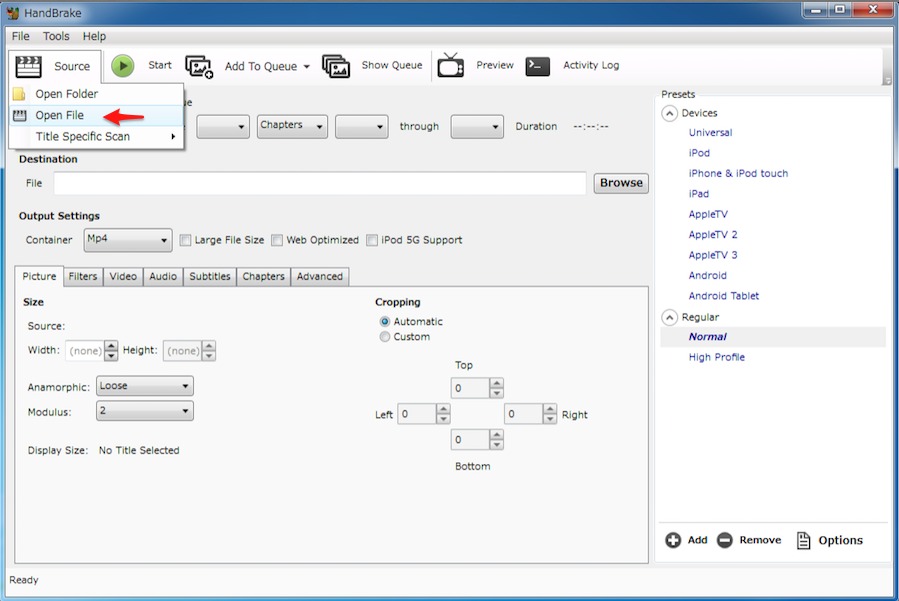The image size is (899, 601).
Task: Select the iPhone & iPod touch preset
Action: point(738,173)
